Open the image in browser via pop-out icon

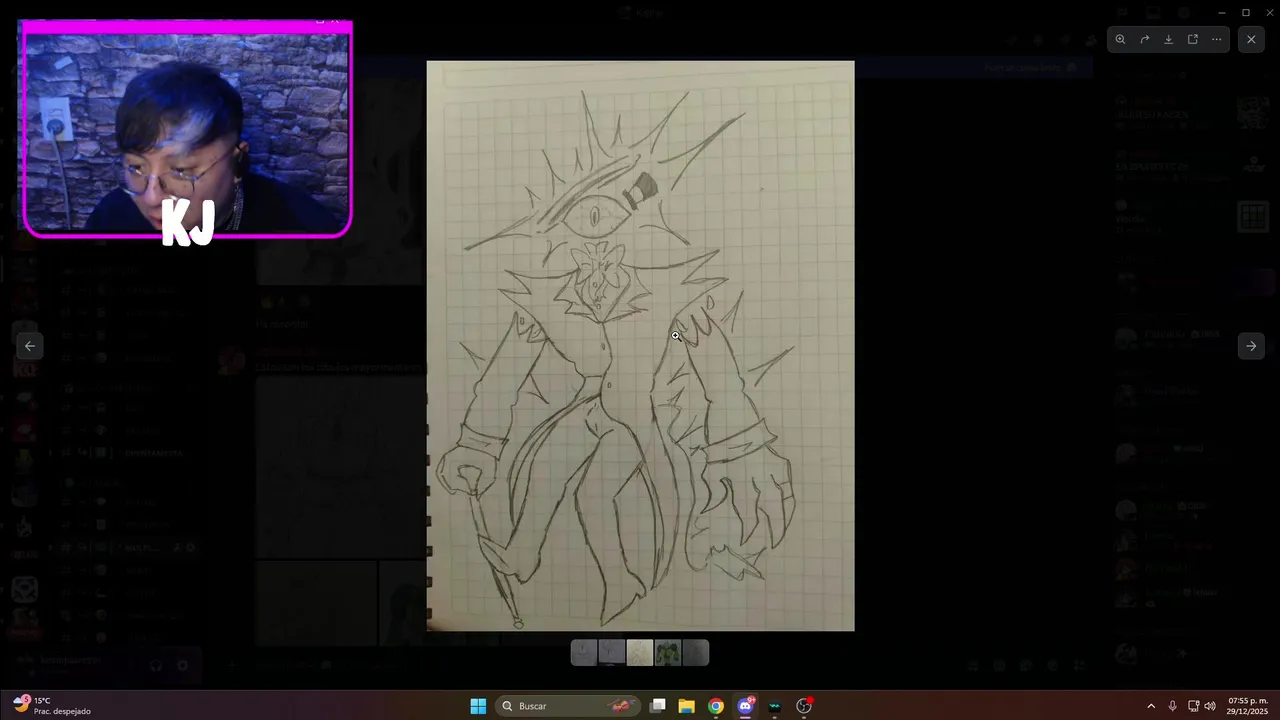coord(1192,39)
